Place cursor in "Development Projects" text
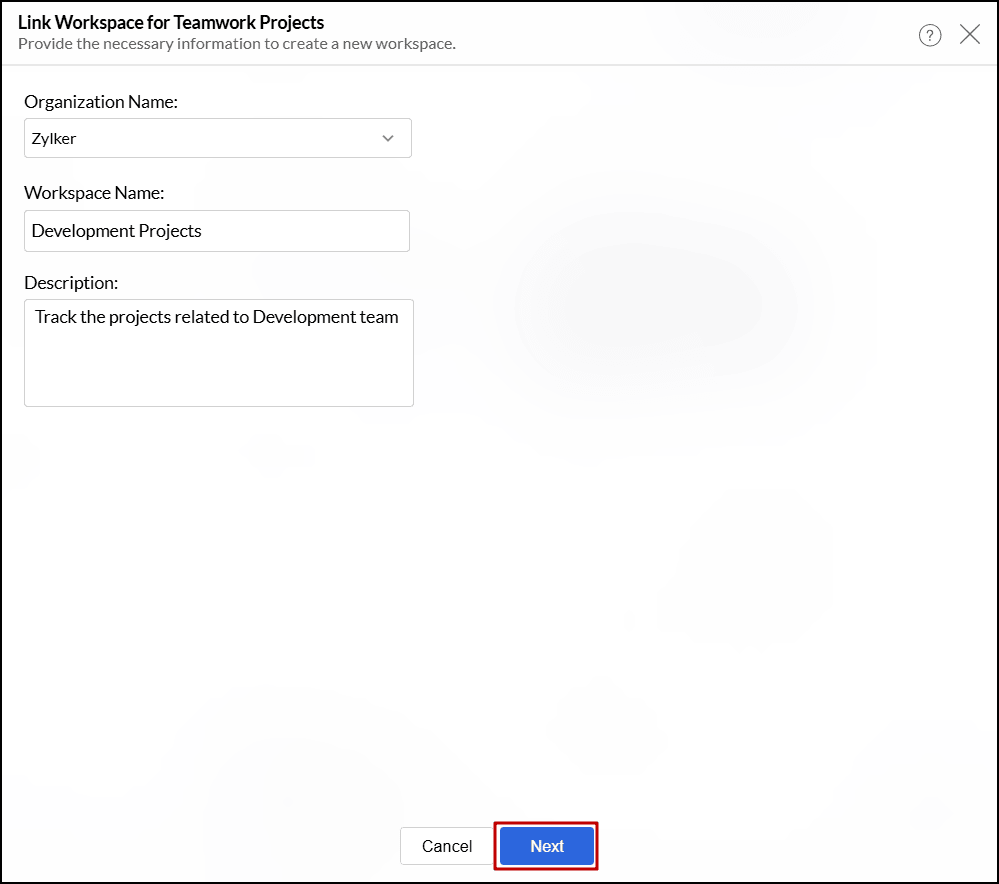 (x=117, y=231)
